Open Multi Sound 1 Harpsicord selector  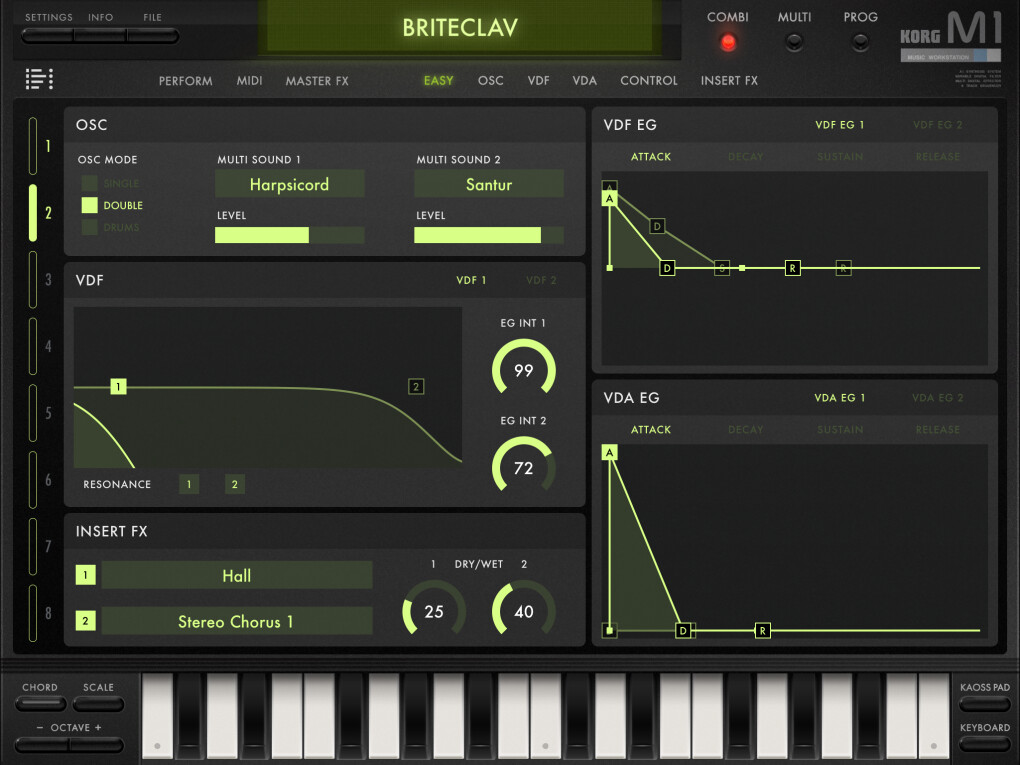[x=289, y=184]
